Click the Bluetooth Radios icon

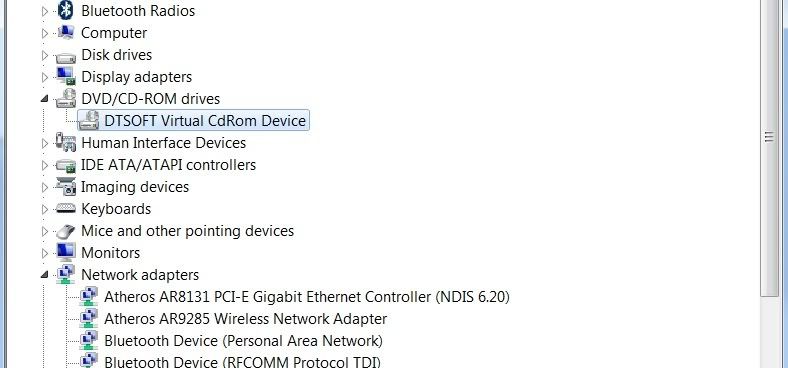65,10
